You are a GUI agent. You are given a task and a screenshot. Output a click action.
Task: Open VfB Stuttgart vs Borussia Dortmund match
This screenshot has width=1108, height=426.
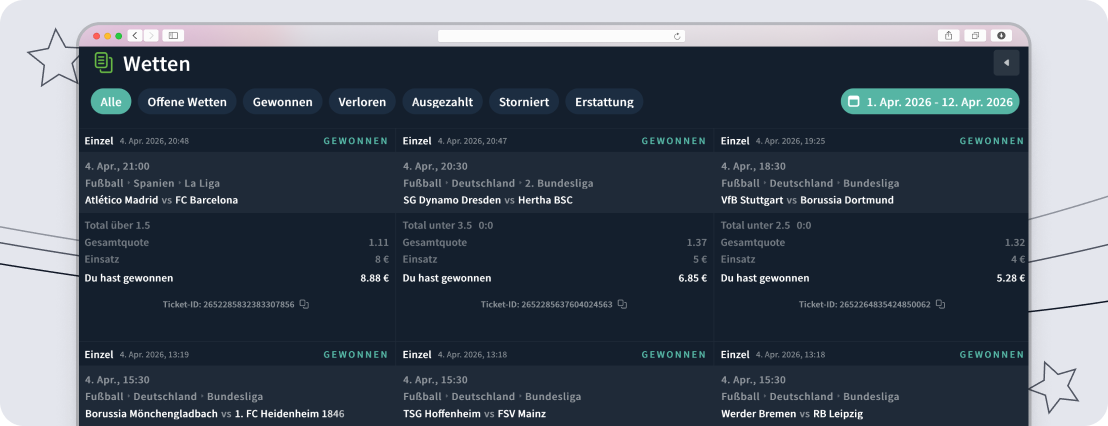click(807, 200)
